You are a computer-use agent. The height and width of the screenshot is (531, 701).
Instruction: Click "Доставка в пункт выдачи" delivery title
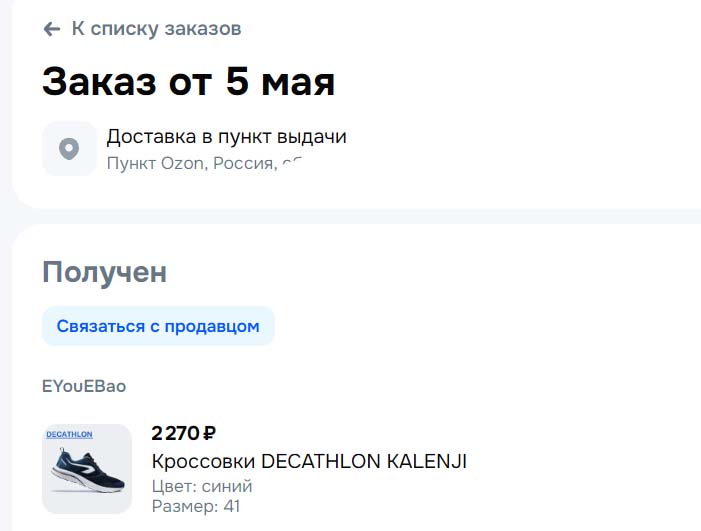click(x=226, y=137)
